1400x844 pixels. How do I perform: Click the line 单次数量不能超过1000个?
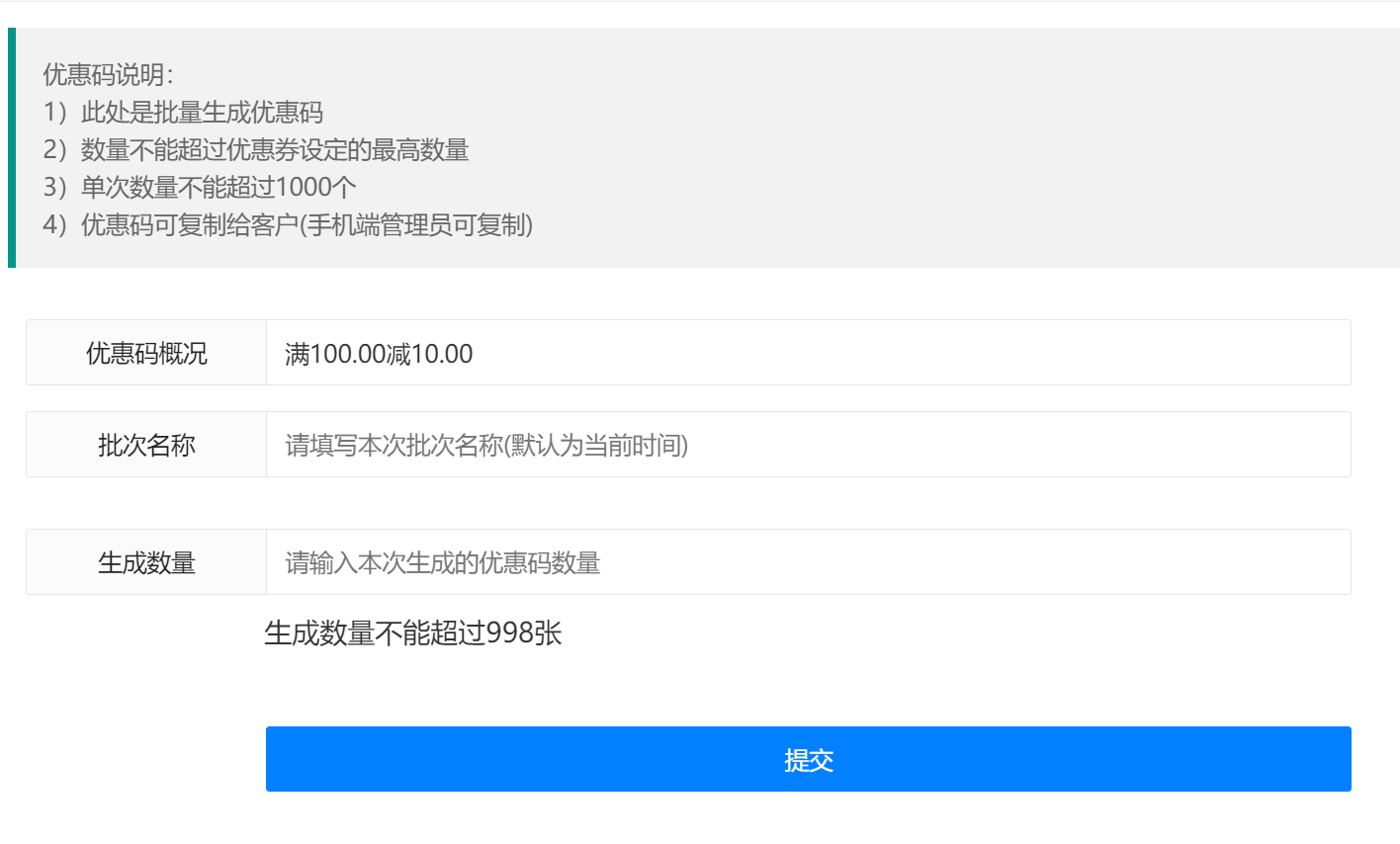pos(200,188)
